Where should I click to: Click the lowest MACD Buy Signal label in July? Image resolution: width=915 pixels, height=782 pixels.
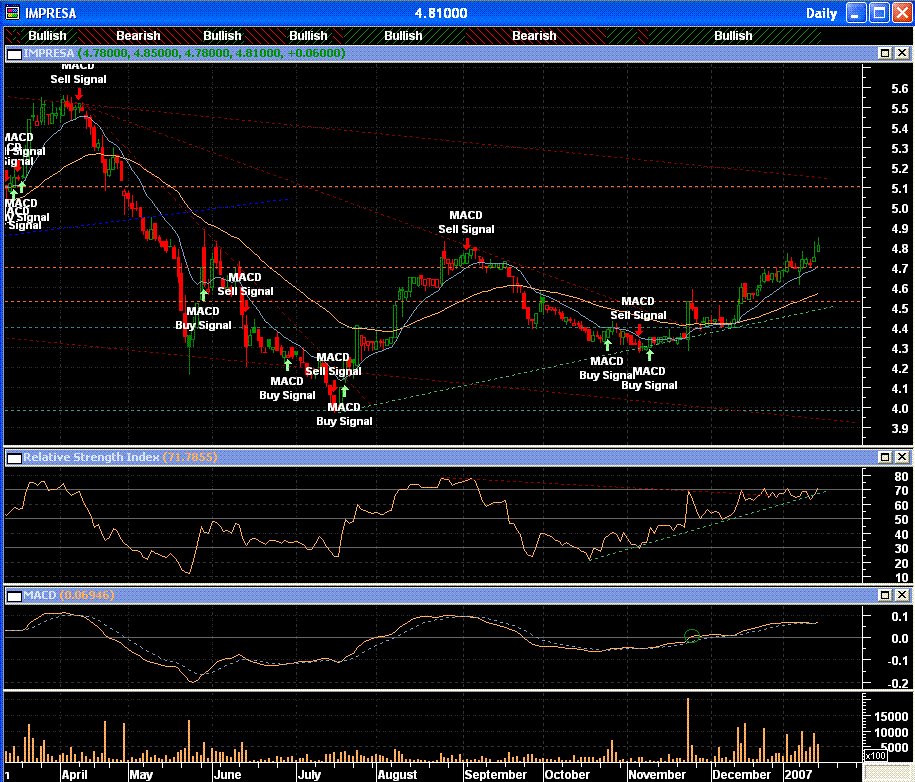[344, 414]
